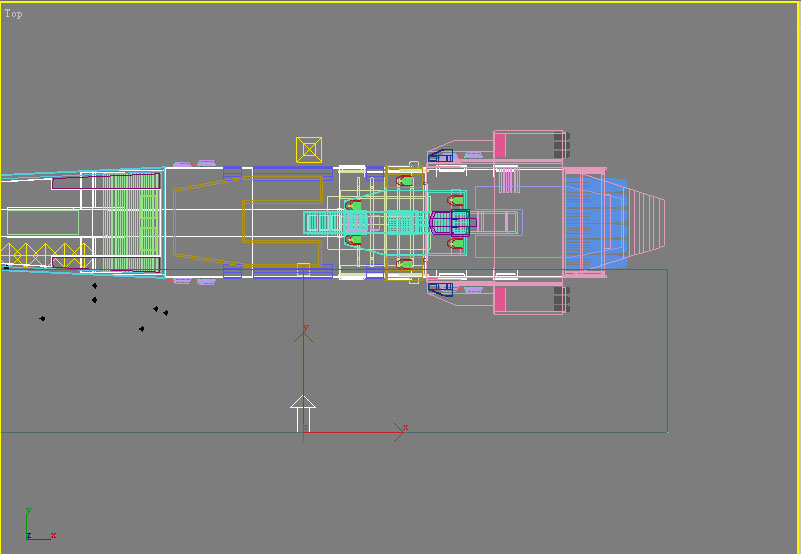Select the dark gray stacked blocks on lower pod
The image size is (801, 554).
coord(561,299)
